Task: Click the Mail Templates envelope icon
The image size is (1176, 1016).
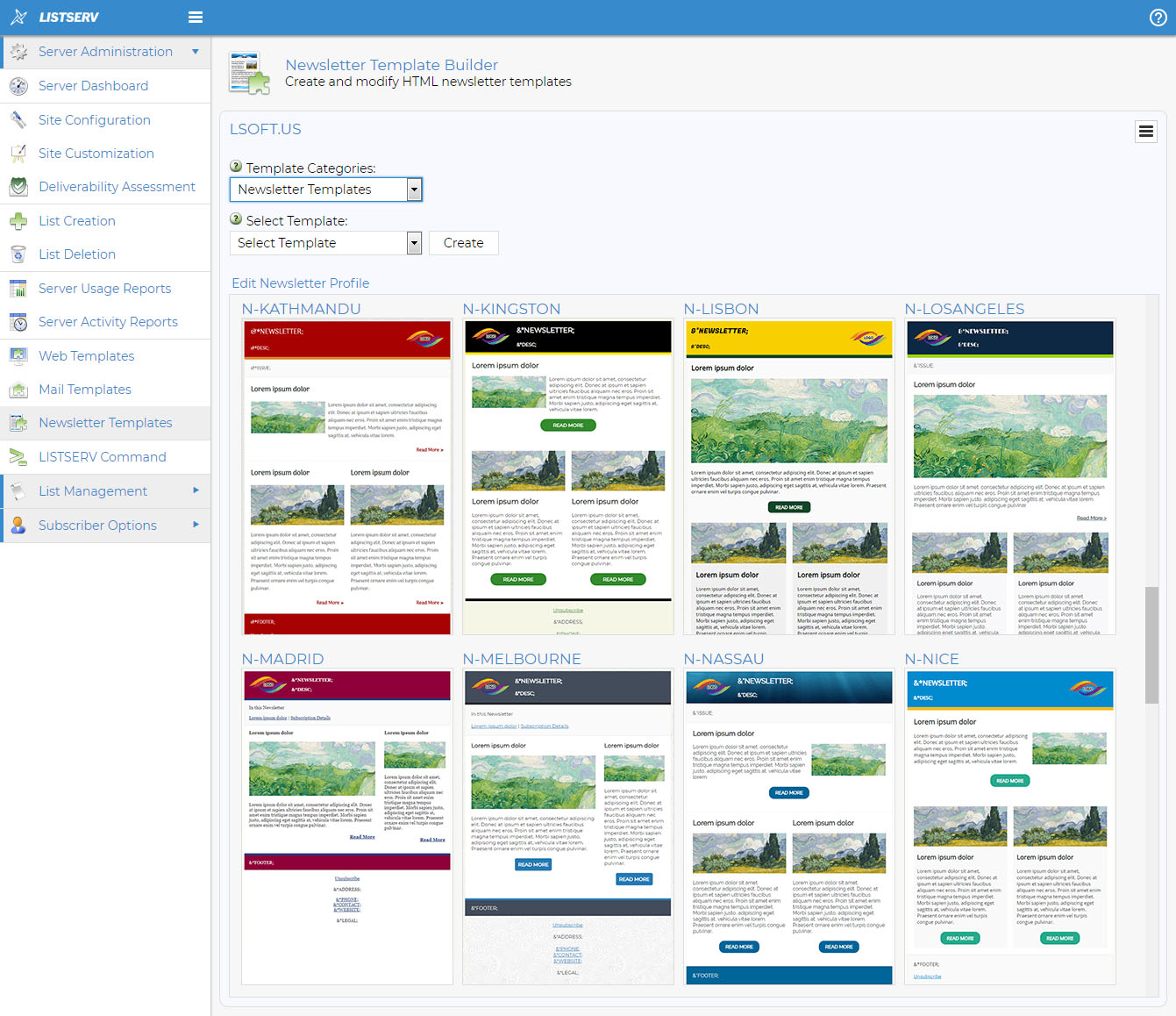Action: coord(18,390)
